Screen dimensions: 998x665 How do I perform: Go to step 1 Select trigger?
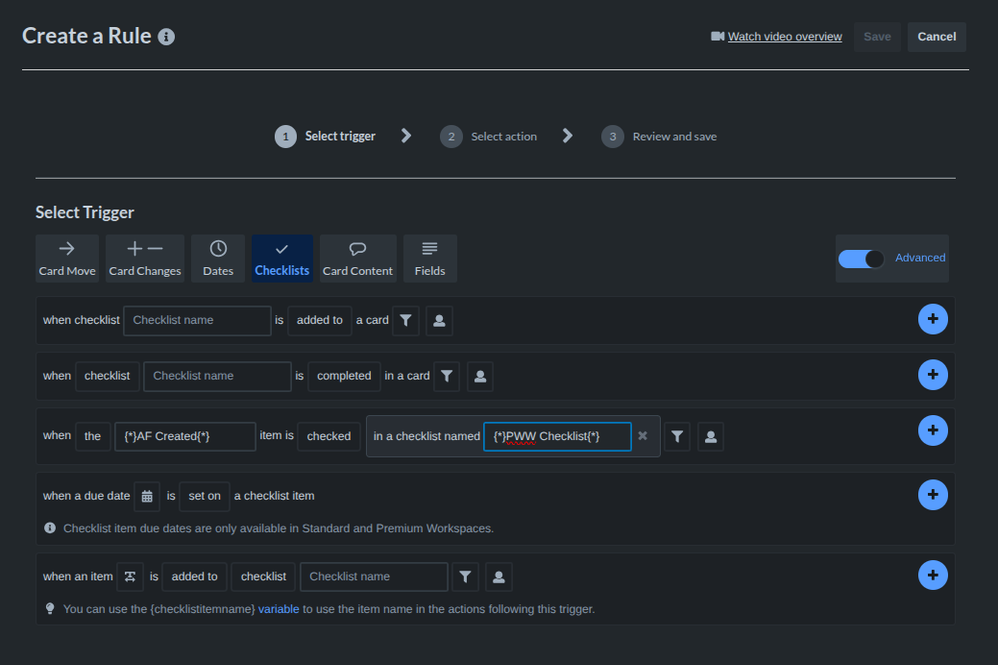[x=325, y=136]
